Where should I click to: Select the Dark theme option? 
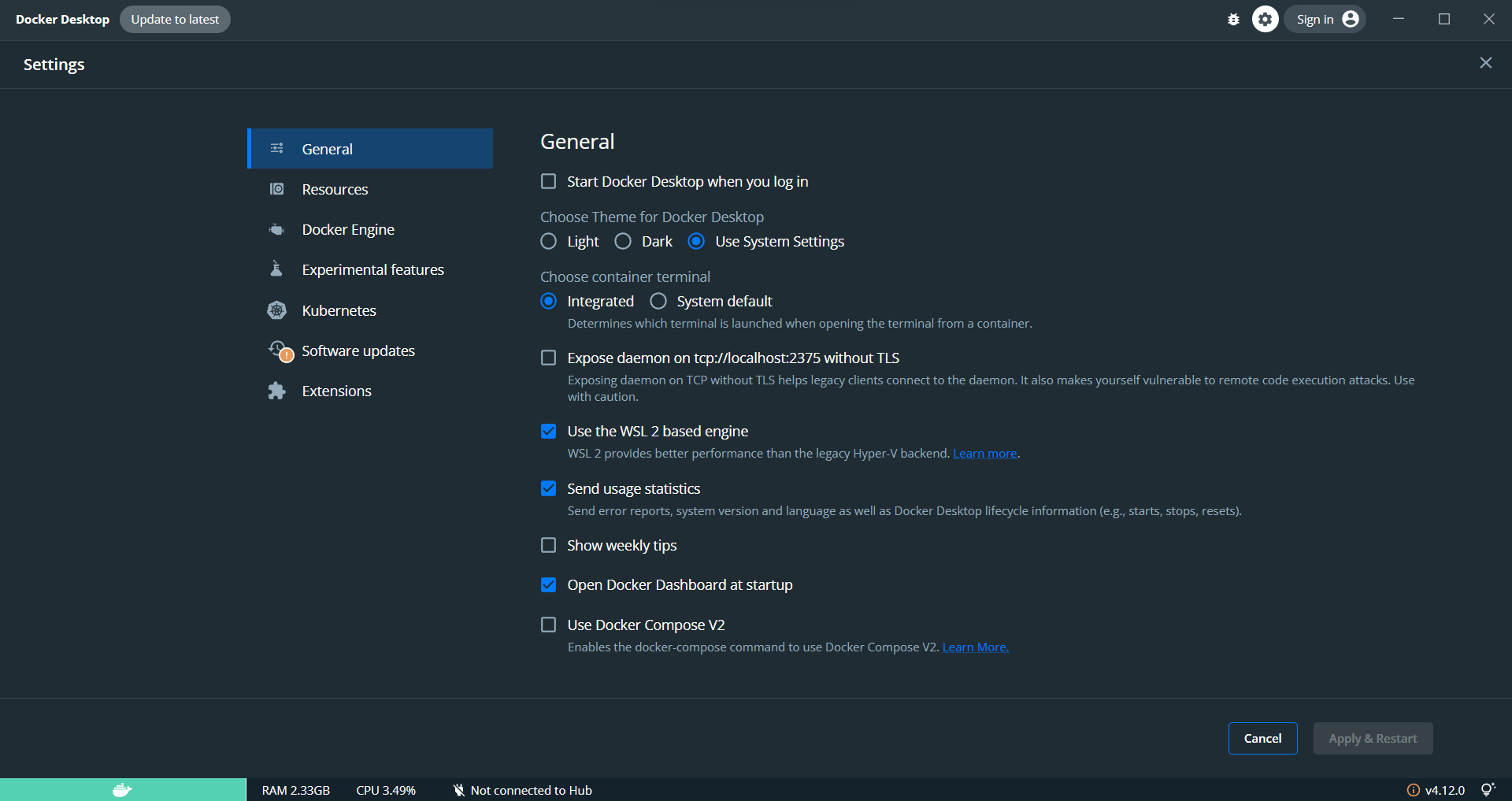(x=623, y=241)
